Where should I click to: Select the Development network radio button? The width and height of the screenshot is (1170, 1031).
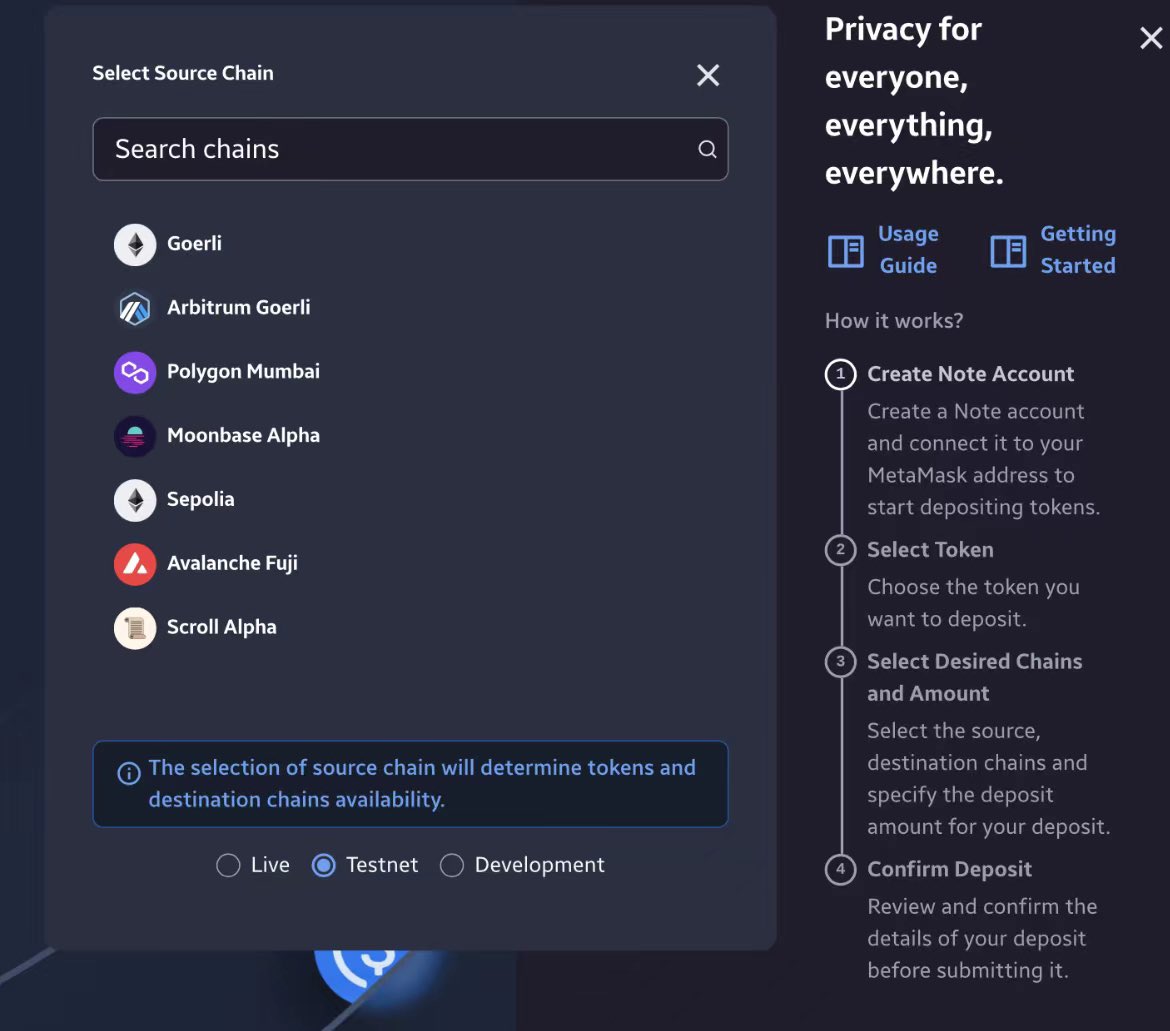451,865
